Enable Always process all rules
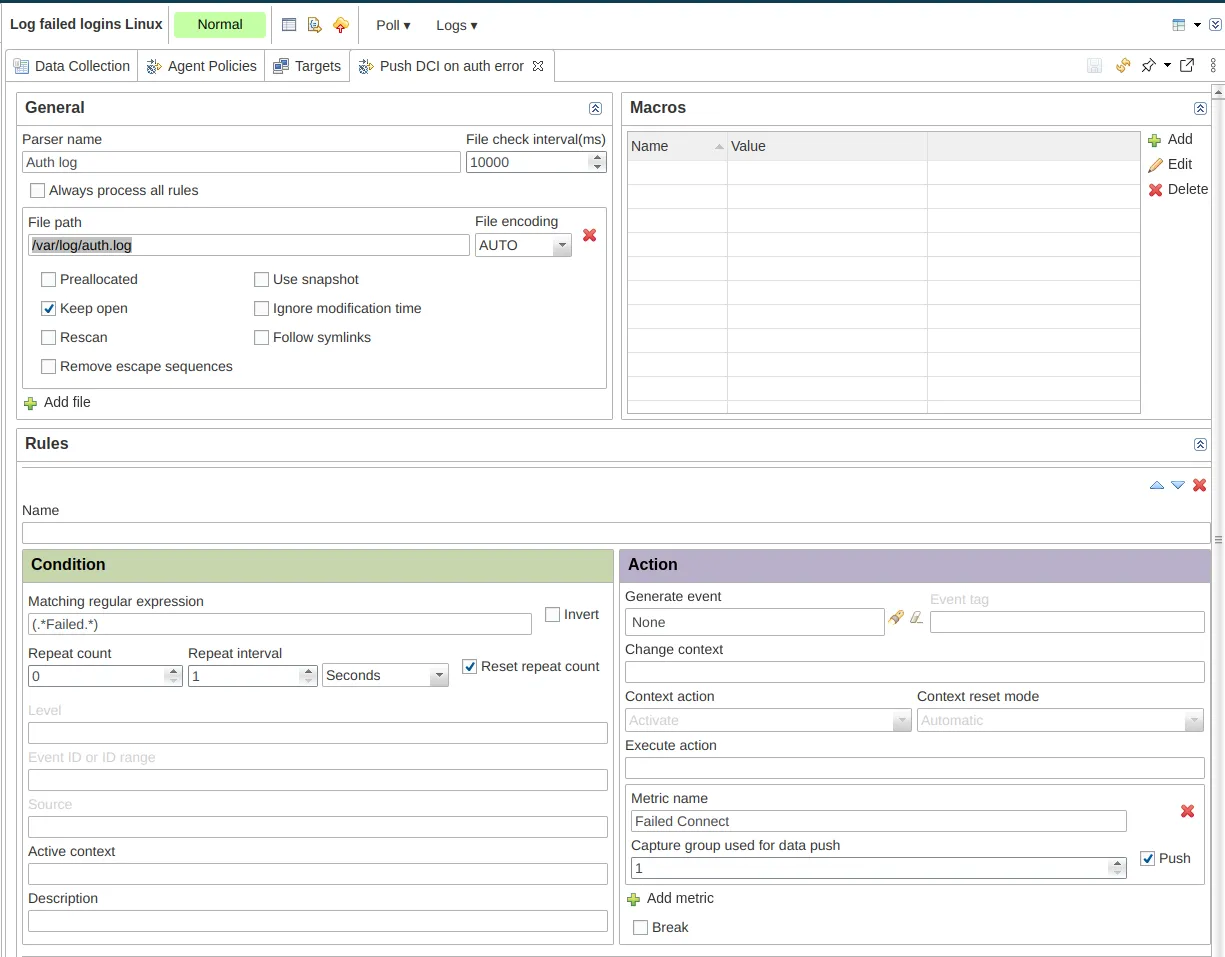 [x=37, y=190]
